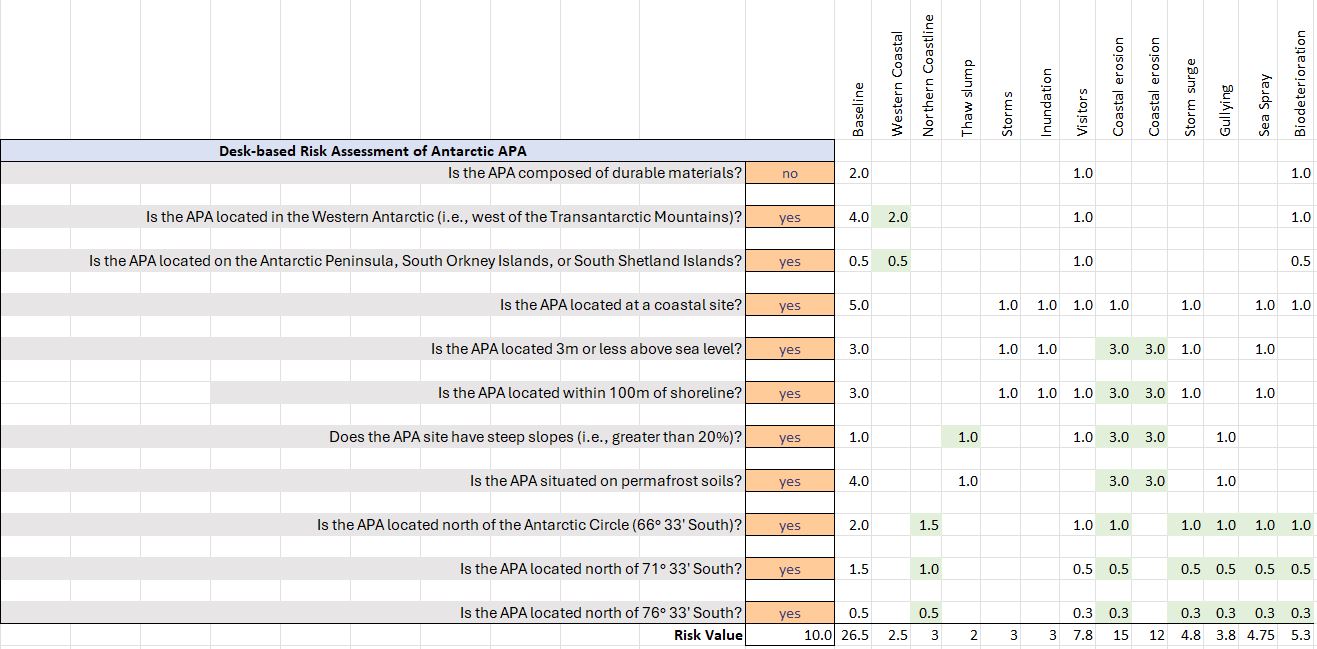Select the Antarctic Circle question cell
The height and width of the screenshot is (649, 1317).
529,525
